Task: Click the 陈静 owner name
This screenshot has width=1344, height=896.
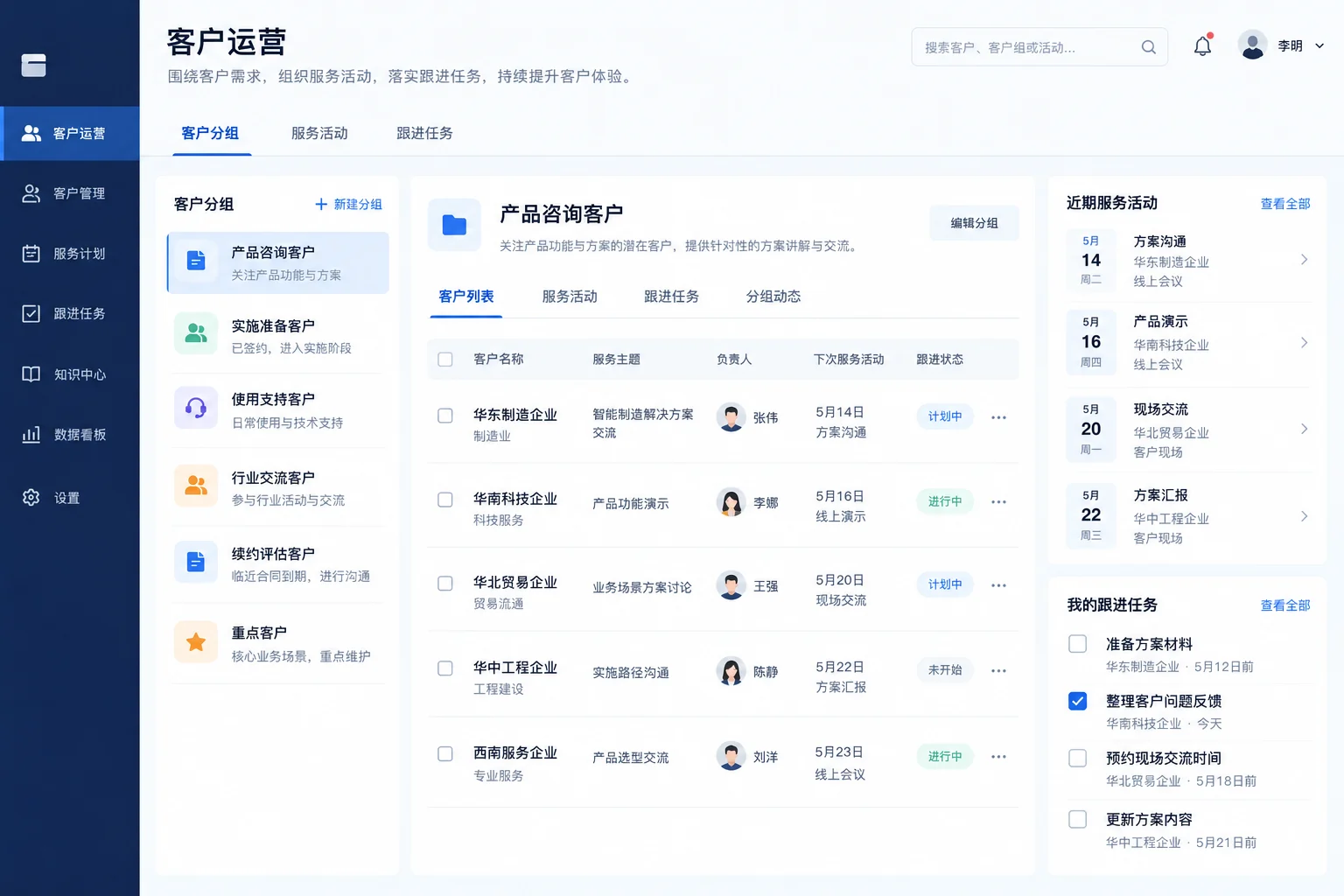Action: 766,672
